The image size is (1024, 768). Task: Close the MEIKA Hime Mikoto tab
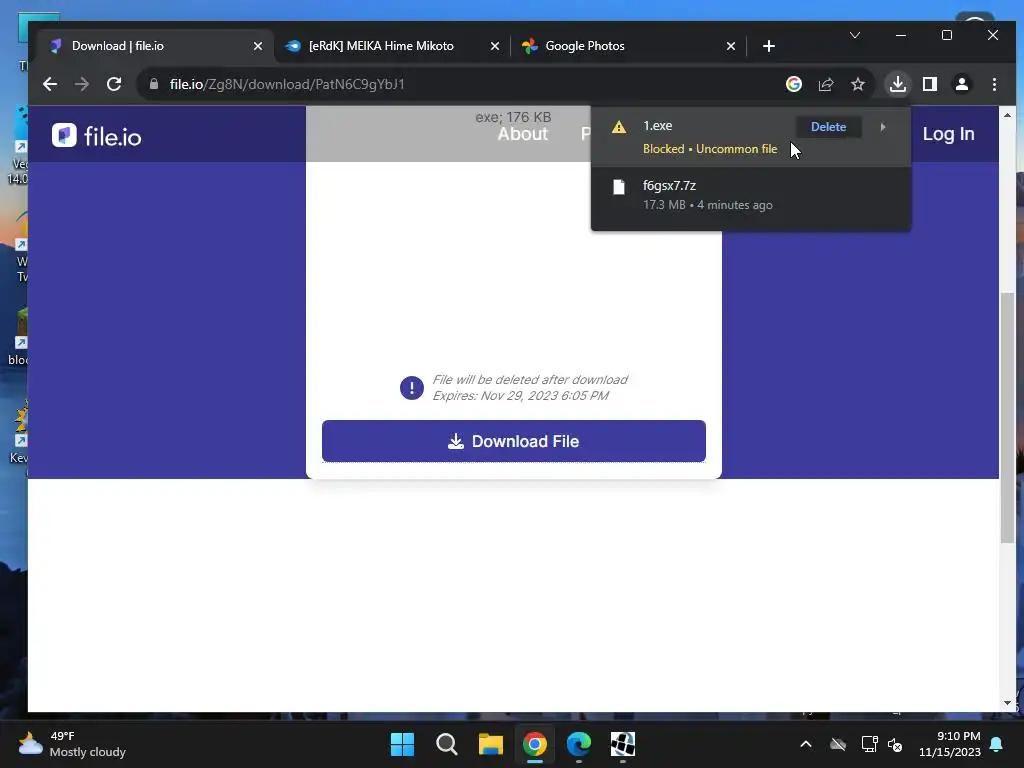494,46
